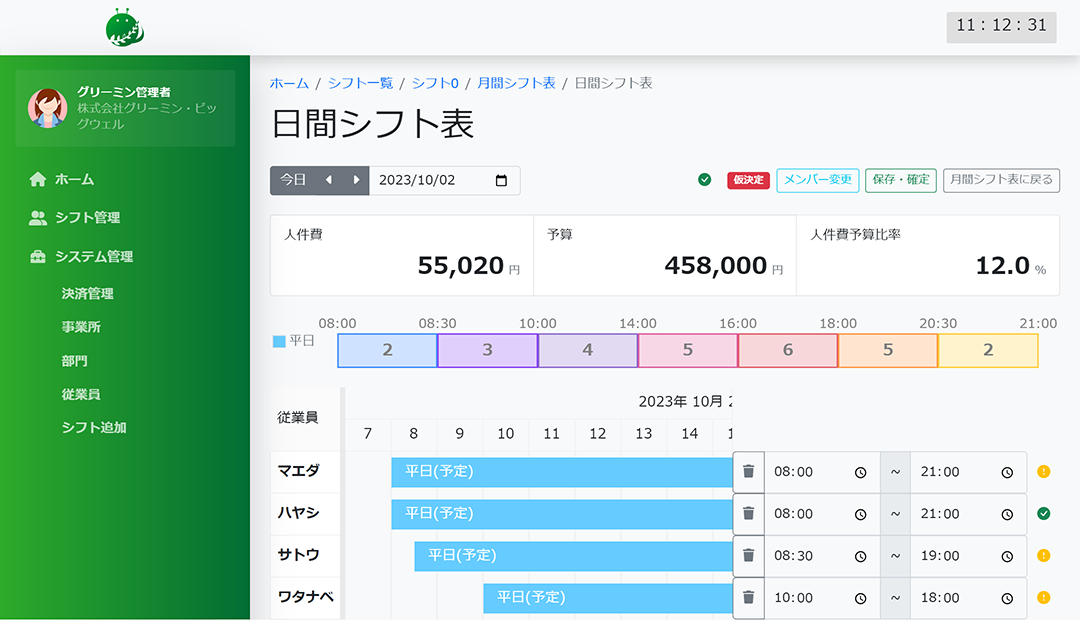
Task: Click the 保存・確定 button
Action: (x=900, y=180)
